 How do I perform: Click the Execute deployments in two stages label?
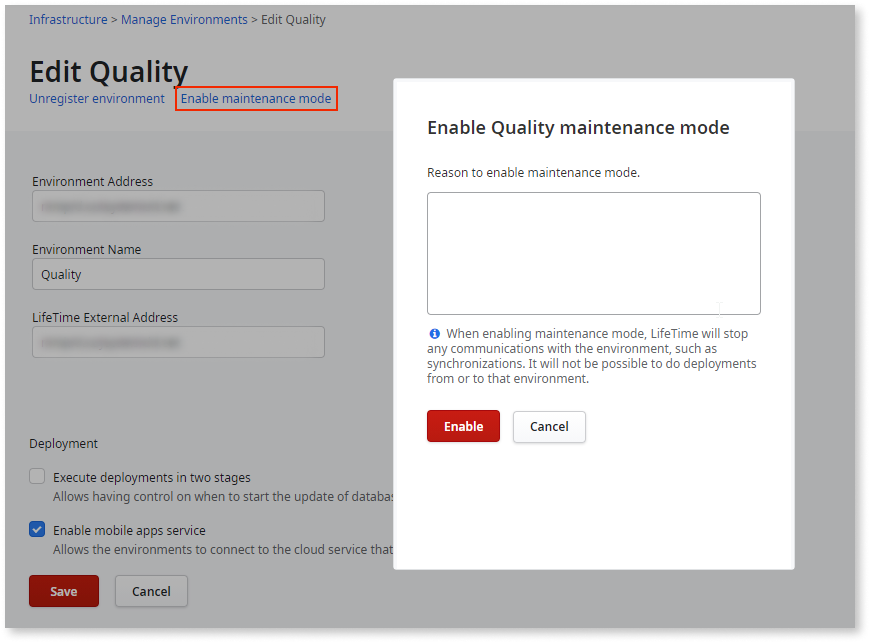tap(152, 478)
